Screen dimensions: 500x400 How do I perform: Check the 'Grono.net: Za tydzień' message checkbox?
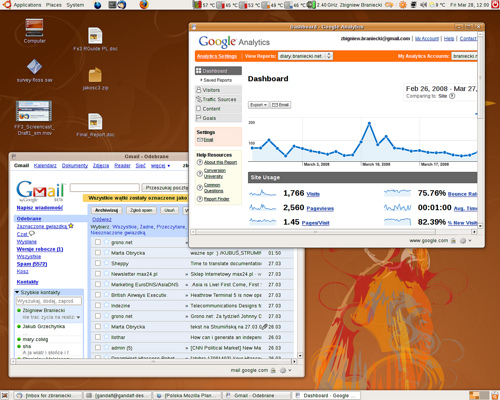tap(98, 316)
